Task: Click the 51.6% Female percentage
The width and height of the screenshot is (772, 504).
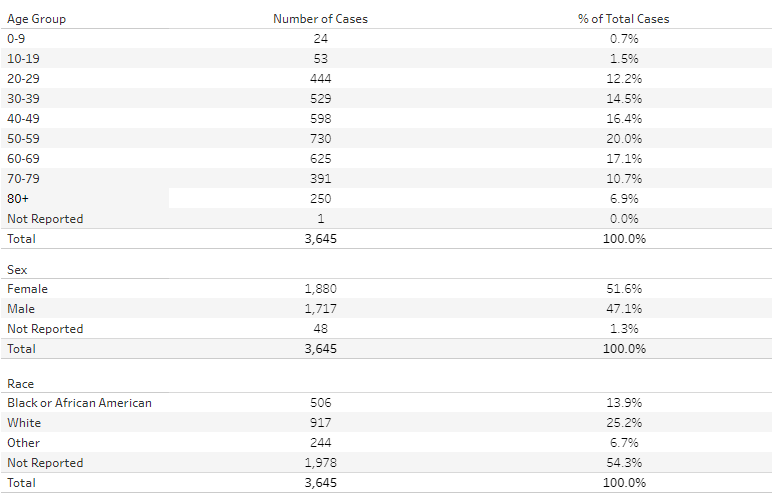Action: click(624, 289)
